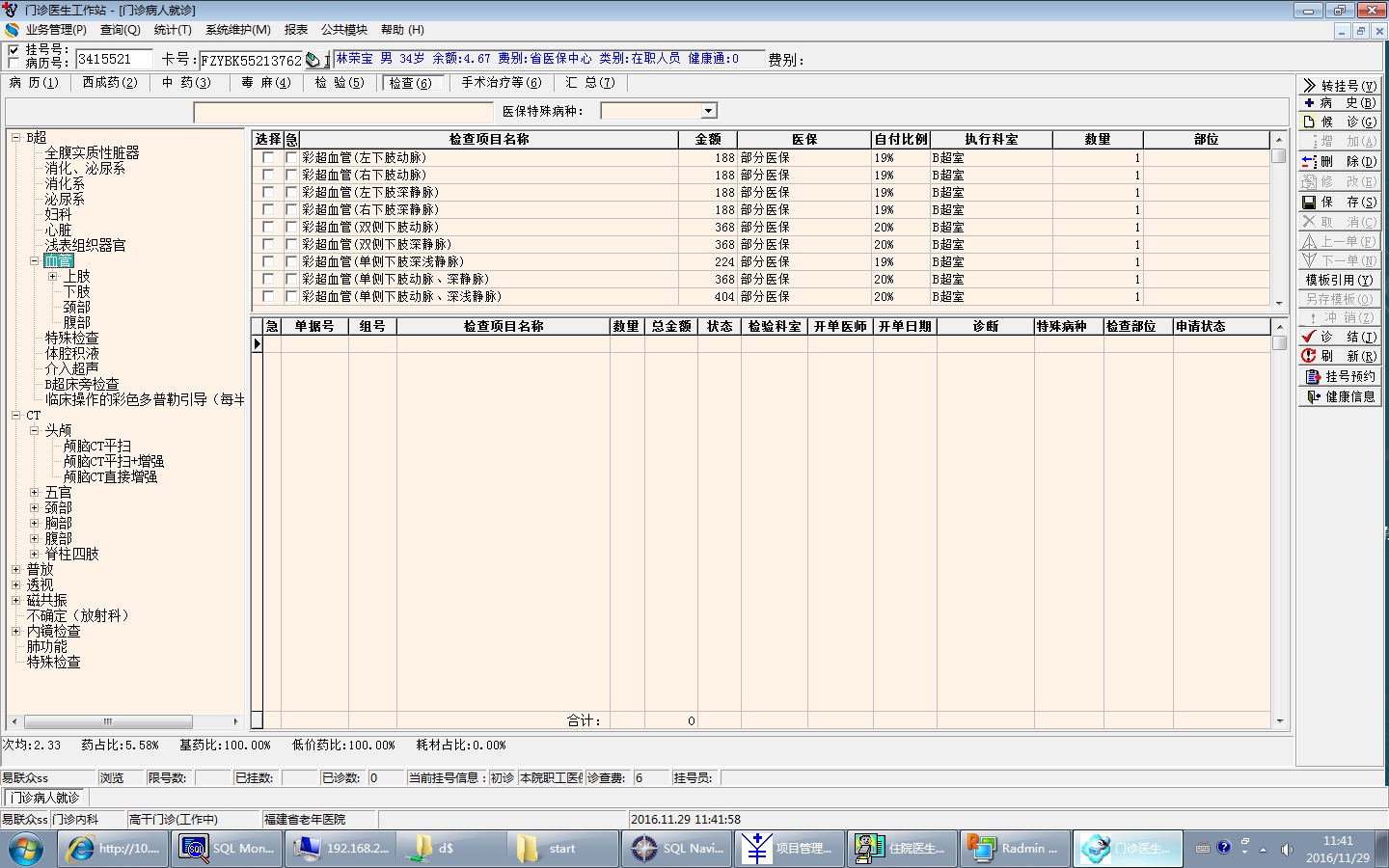Open 挂号预约 registration appointment

pyautogui.click(x=1340, y=376)
